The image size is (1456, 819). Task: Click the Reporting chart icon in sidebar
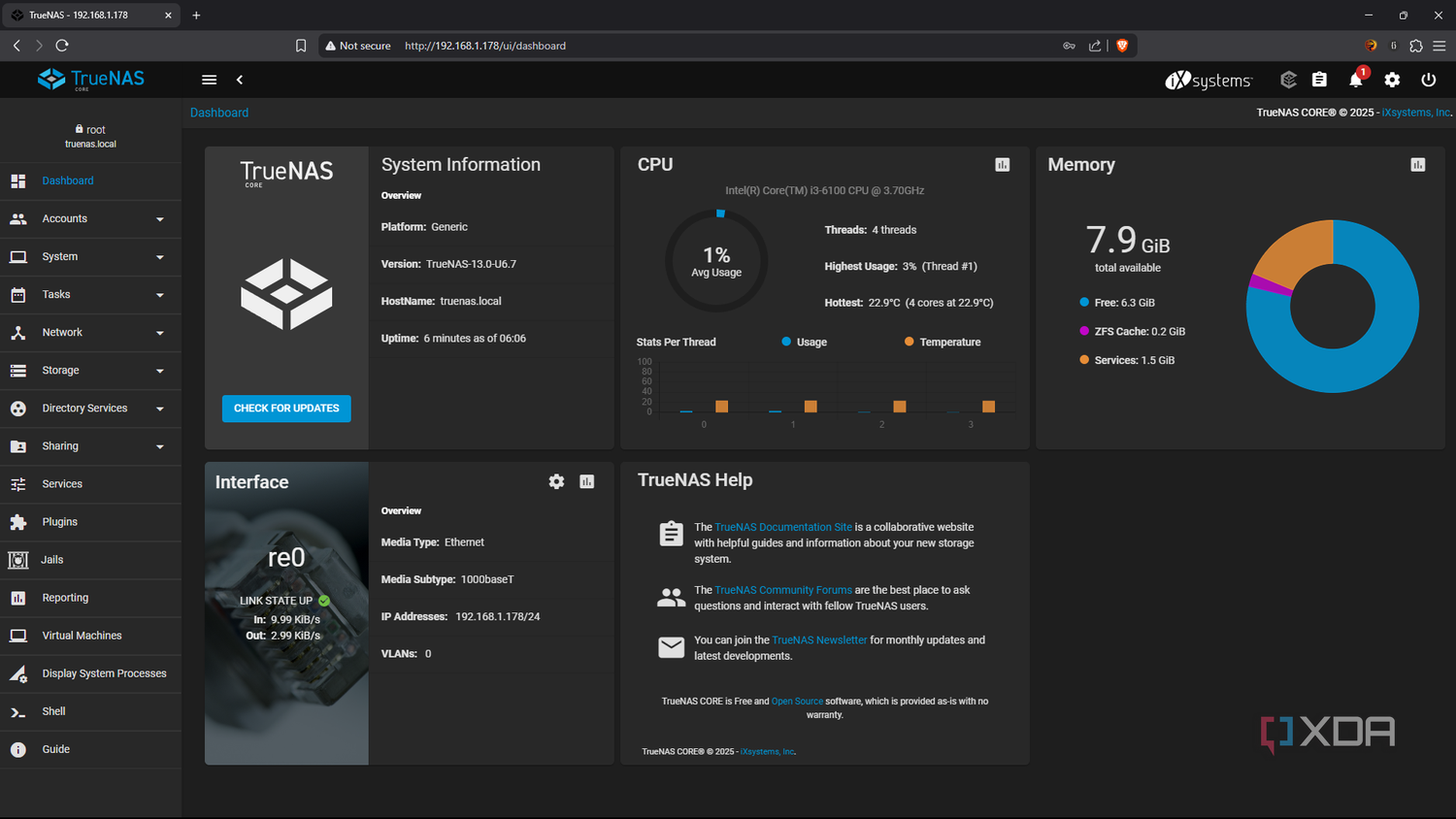point(18,598)
